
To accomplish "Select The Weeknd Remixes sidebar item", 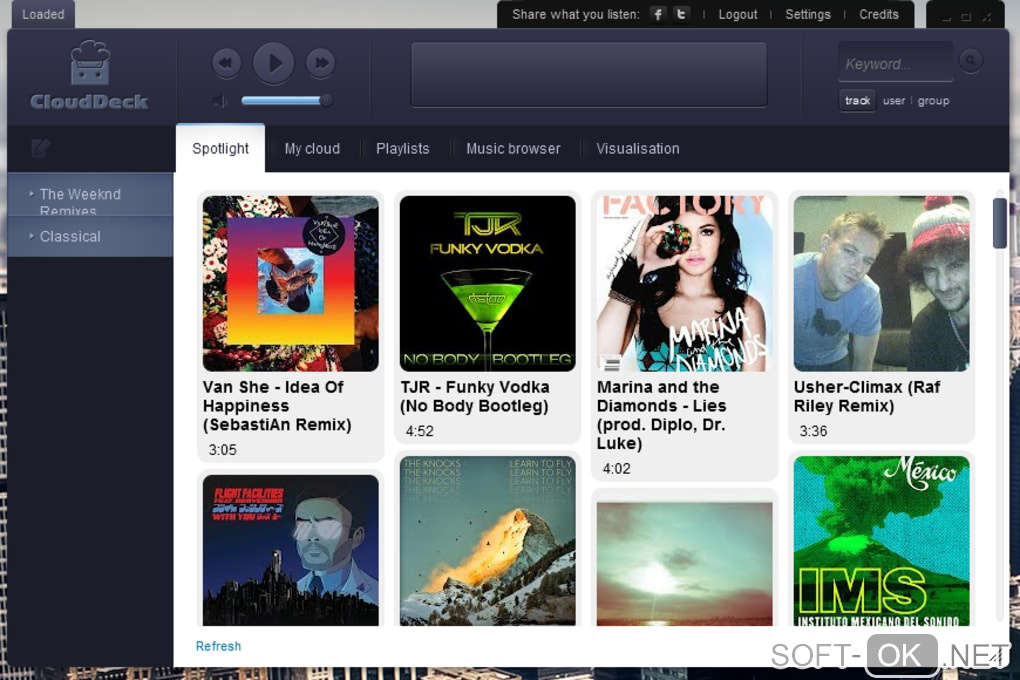I will tap(90, 195).
